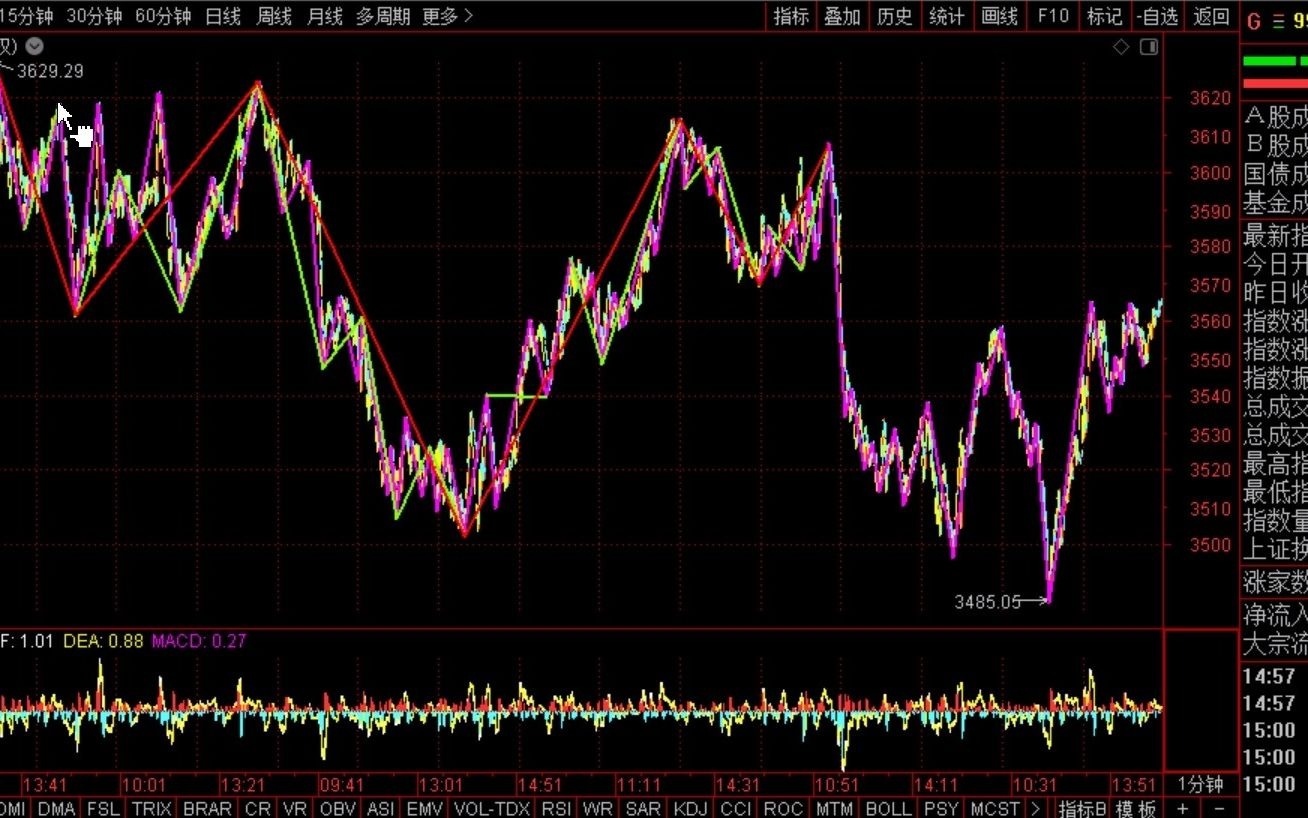Toggle the side panel layout icon
This screenshot has height=818, width=1308.
pos(1149,47)
